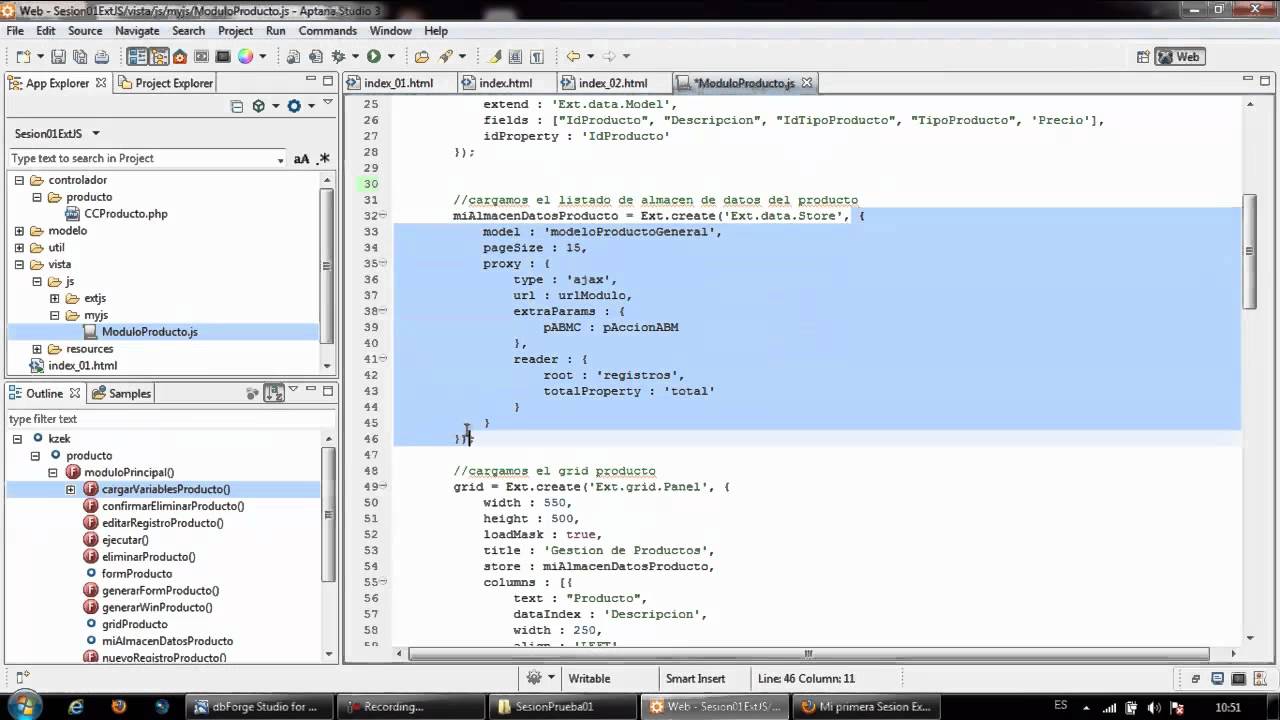Image resolution: width=1280 pixels, height=720 pixels.
Task: Switch to the Project Explorer tab
Action: click(x=165, y=83)
